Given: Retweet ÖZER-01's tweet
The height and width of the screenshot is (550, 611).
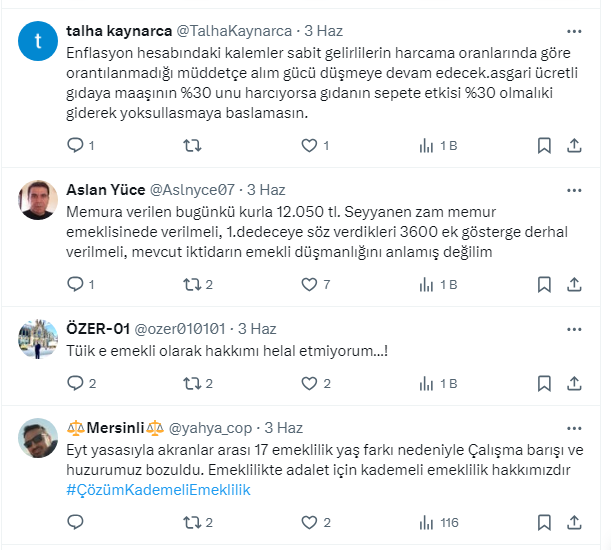Looking at the screenshot, I should 192,383.
